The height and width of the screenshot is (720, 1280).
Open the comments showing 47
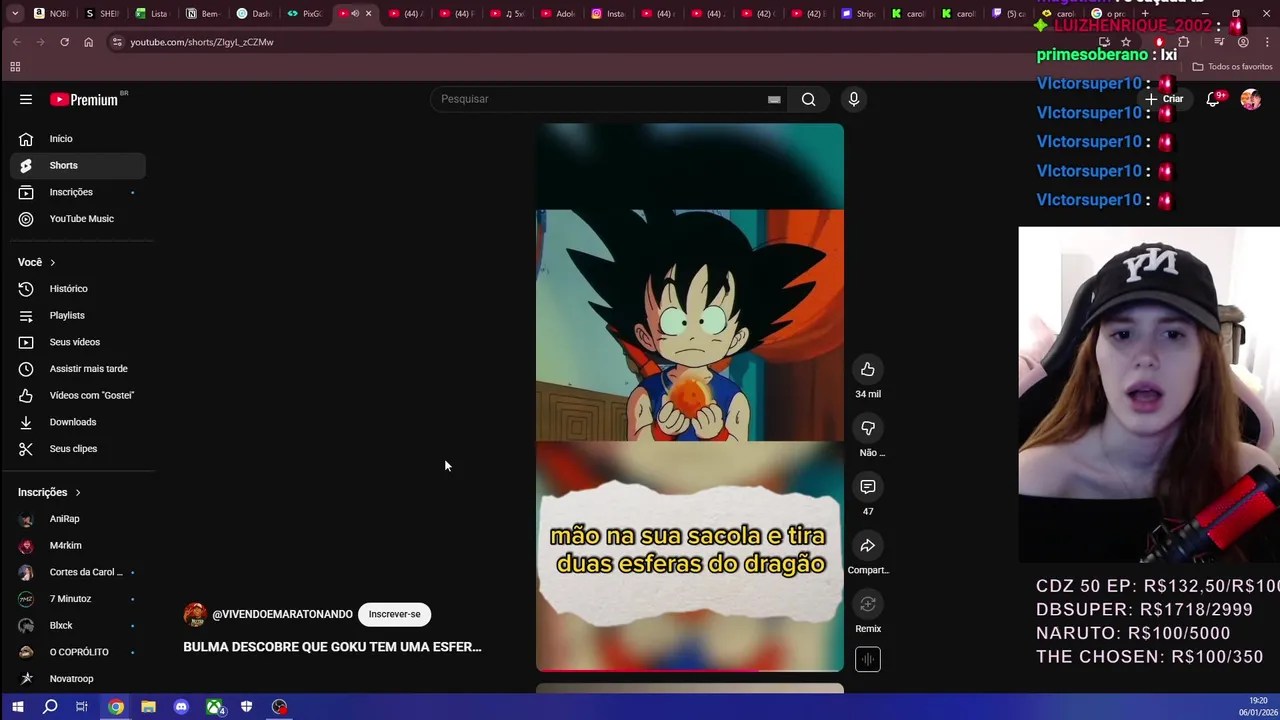[x=868, y=487]
